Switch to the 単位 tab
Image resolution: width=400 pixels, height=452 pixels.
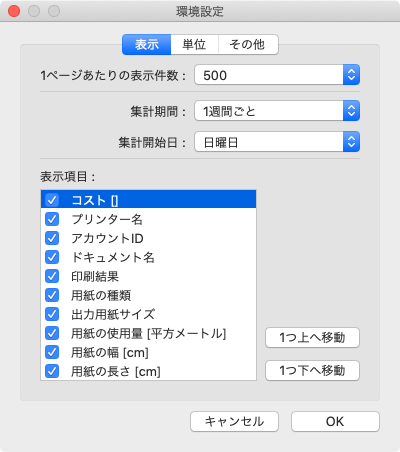point(194,44)
